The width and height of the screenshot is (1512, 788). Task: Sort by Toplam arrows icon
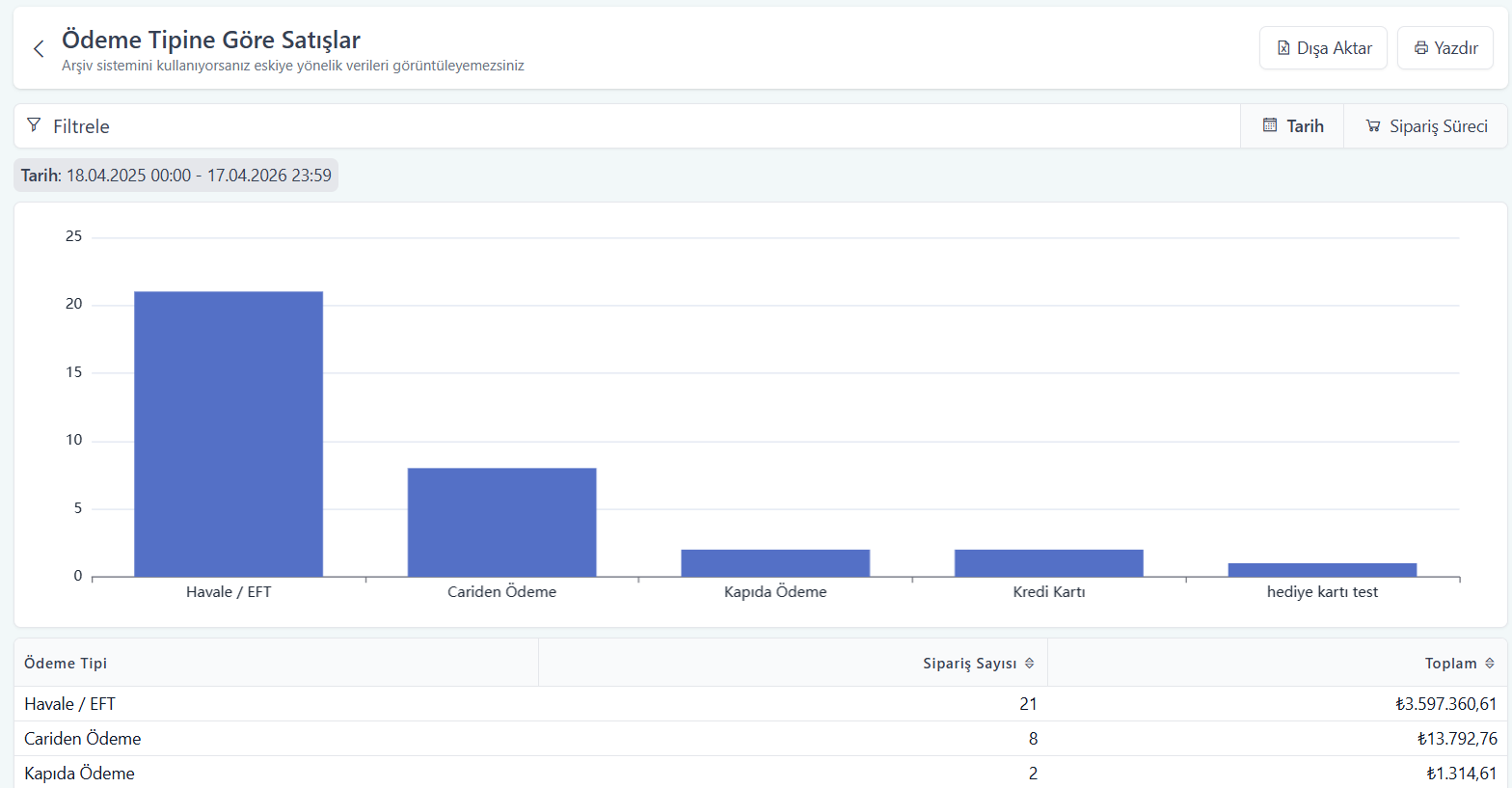coord(1490,663)
